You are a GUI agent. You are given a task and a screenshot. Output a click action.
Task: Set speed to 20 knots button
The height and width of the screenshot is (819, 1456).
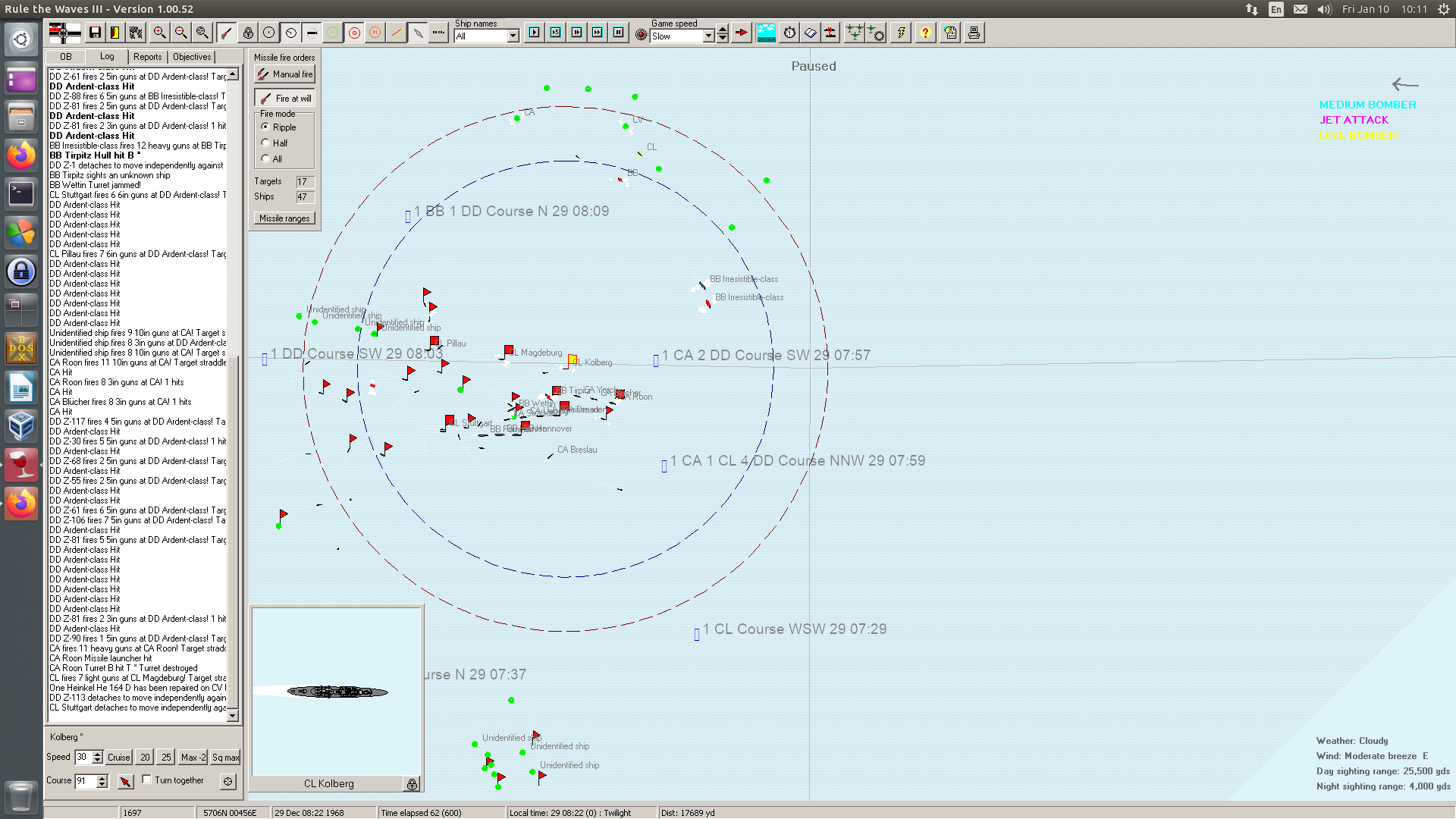coord(145,757)
